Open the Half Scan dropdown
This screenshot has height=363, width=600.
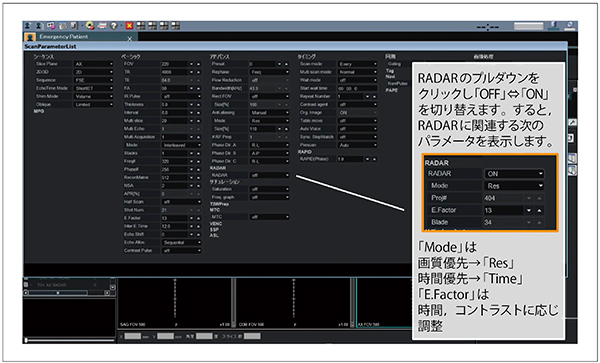pos(181,202)
